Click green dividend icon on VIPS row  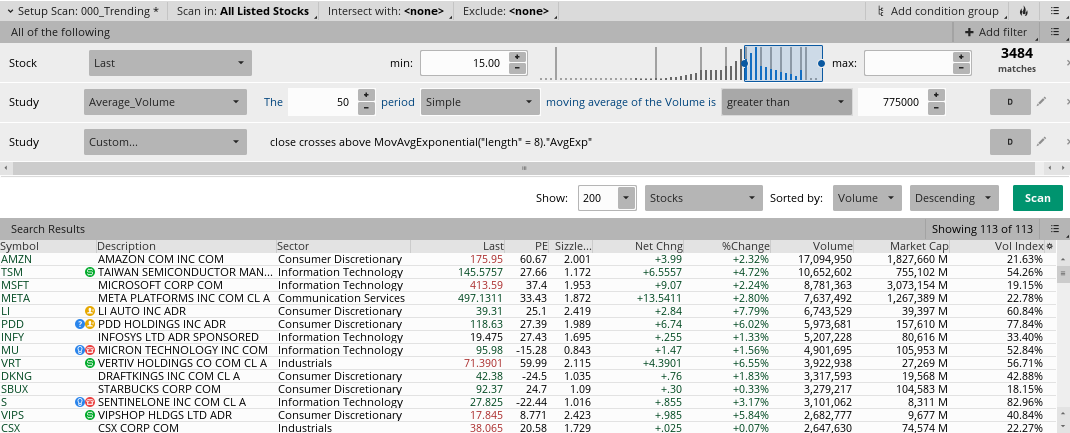[89, 415]
